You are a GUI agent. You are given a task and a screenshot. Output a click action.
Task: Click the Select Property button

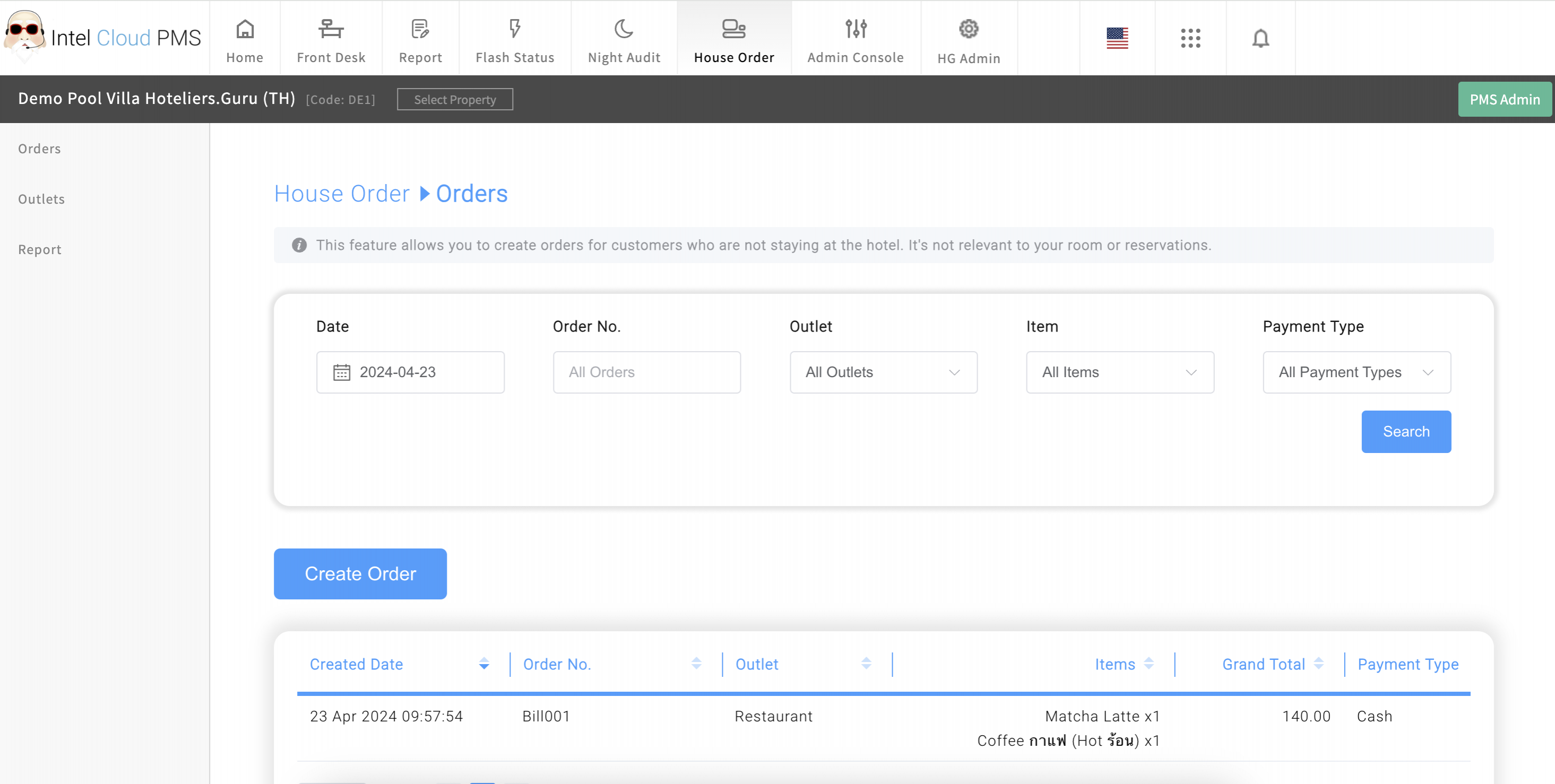click(454, 100)
